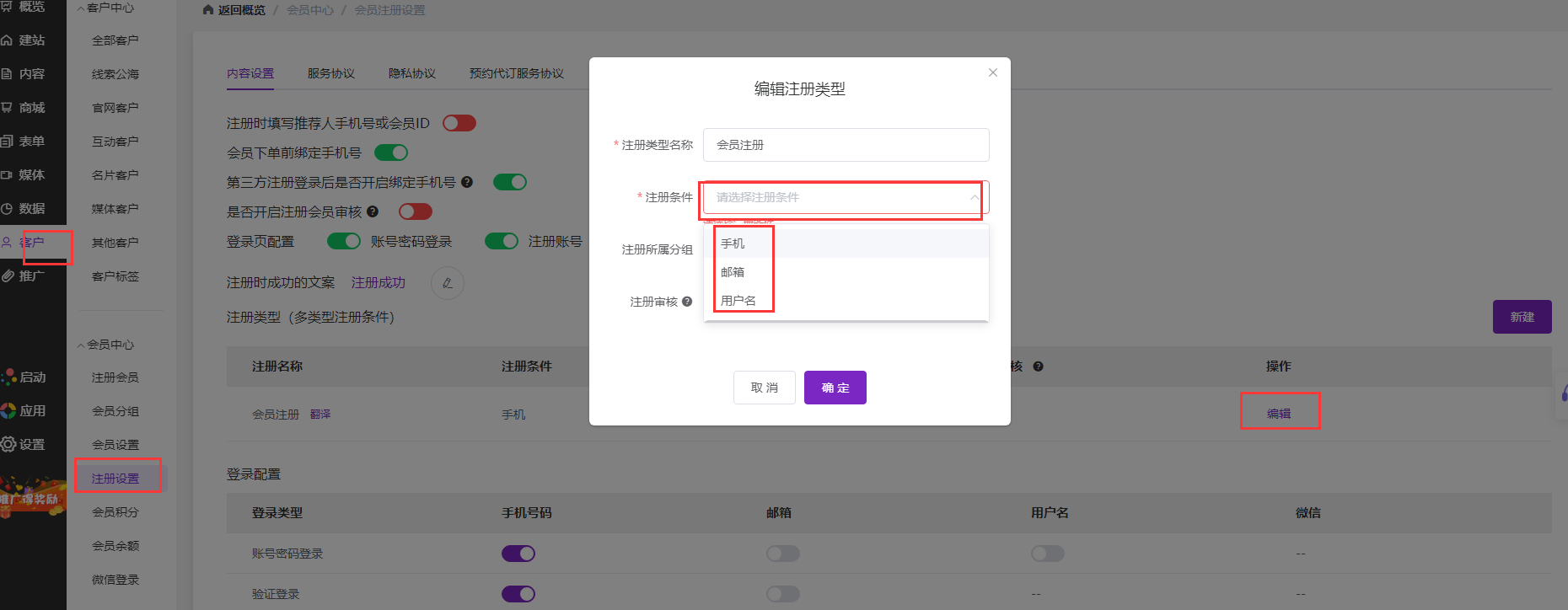This screenshot has width=1568, height=610.
Task: Open 商城 in the main sidebar
Action: pyautogui.click(x=24, y=108)
